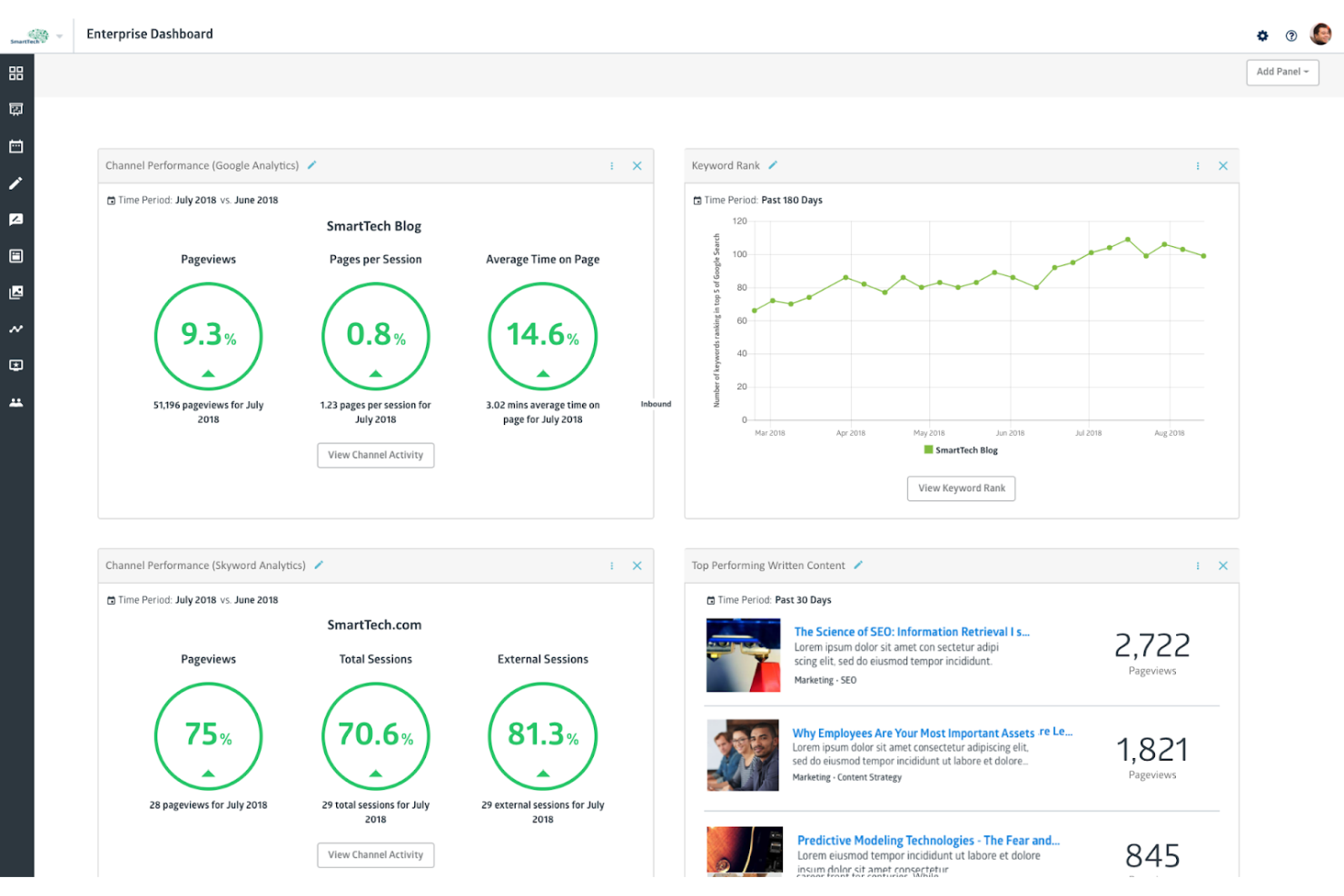The image size is (1344, 896).
Task: Click the 0.8% Pages per Session circle
Action: 376,337
